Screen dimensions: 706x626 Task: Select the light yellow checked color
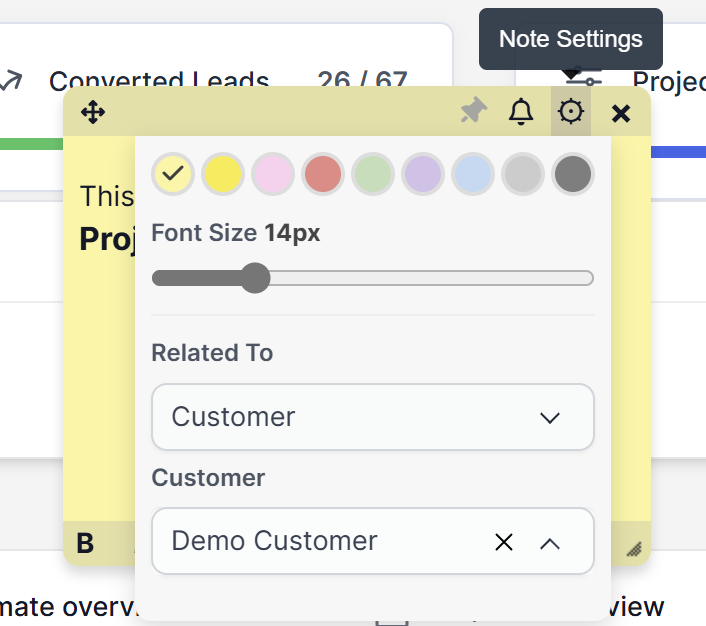[x=174, y=174]
